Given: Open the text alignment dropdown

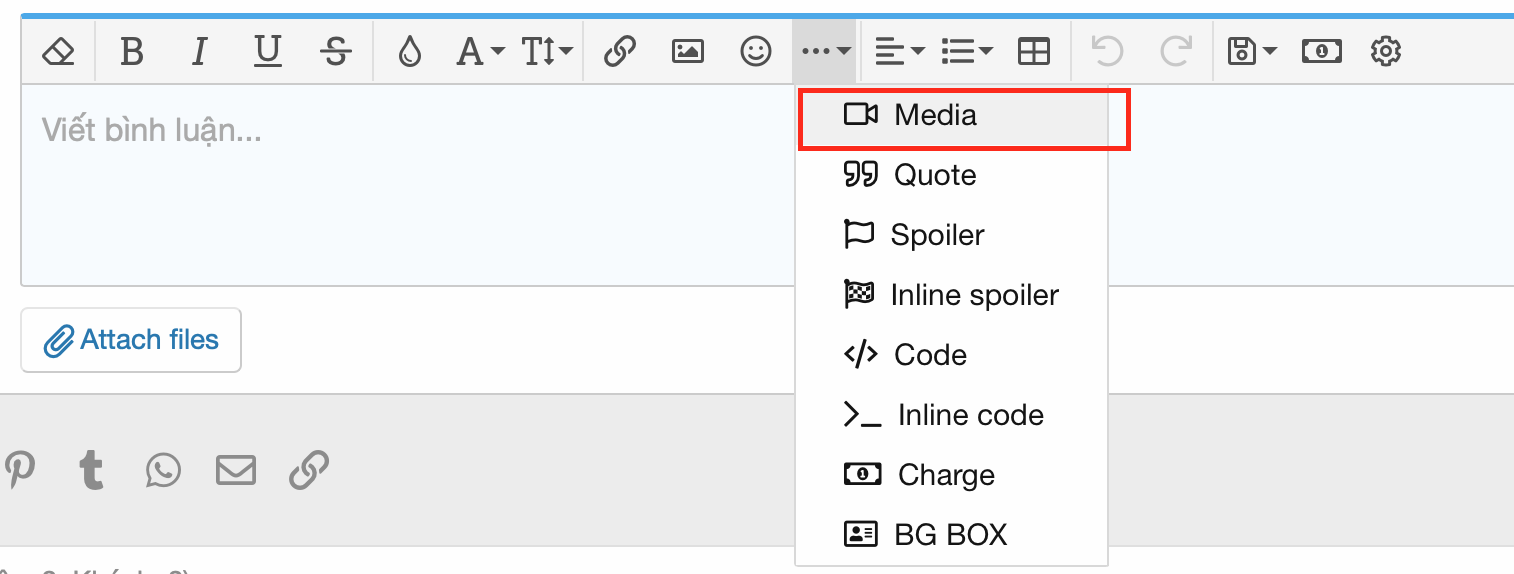Looking at the screenshot, I should 899,51.
